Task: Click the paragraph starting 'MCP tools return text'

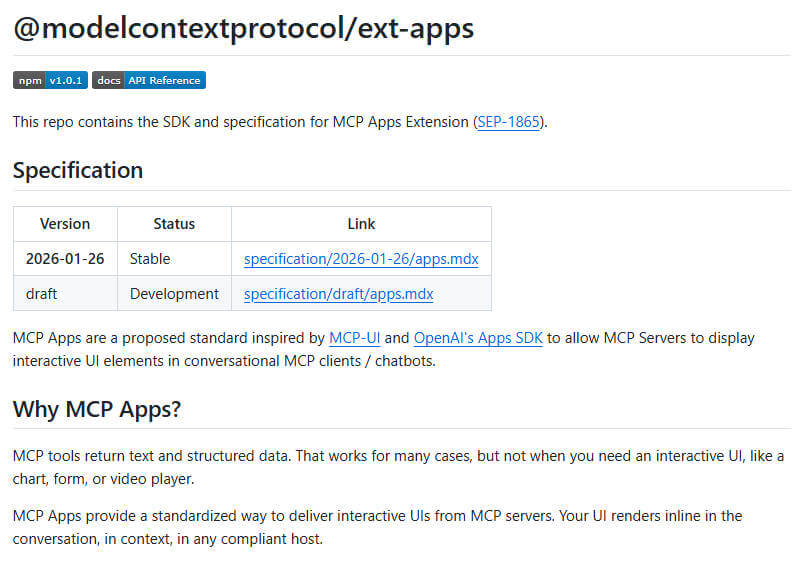Action: click(399, 467)
